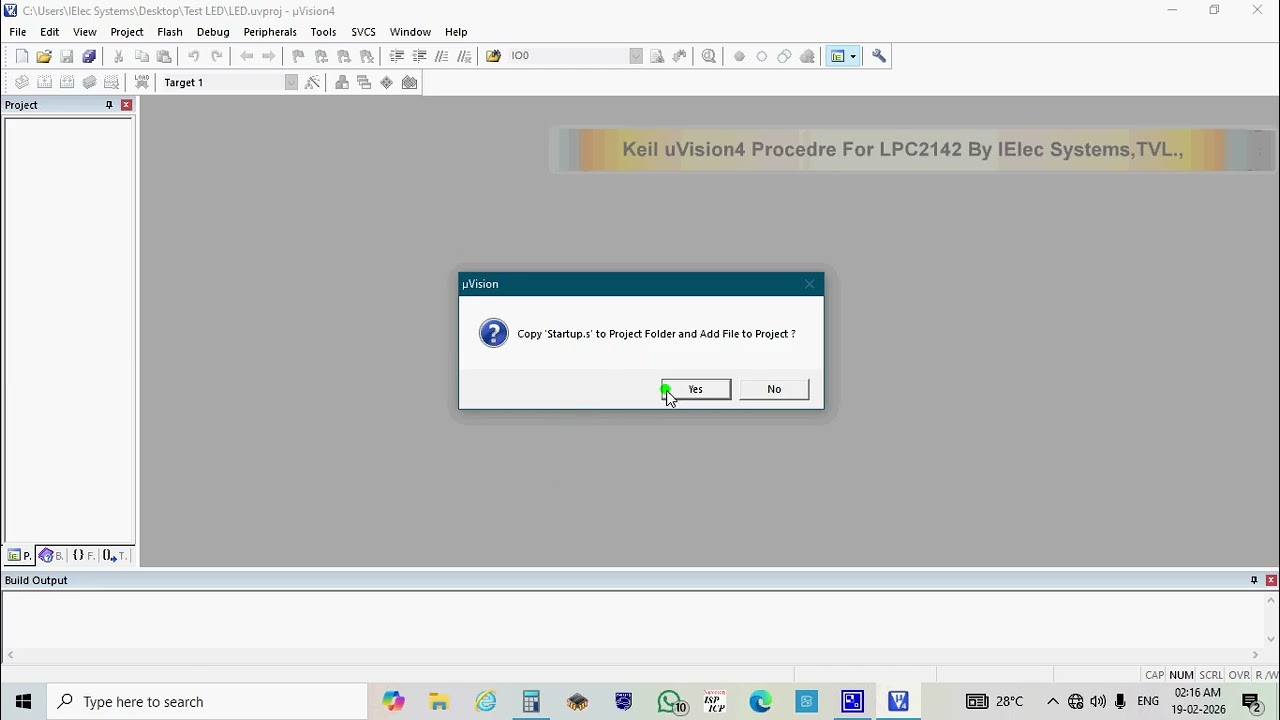The height and width of the screenshot is (720, 1280).
Task: Click the Windows taskbar search box
Action: (x=208, y=702)
